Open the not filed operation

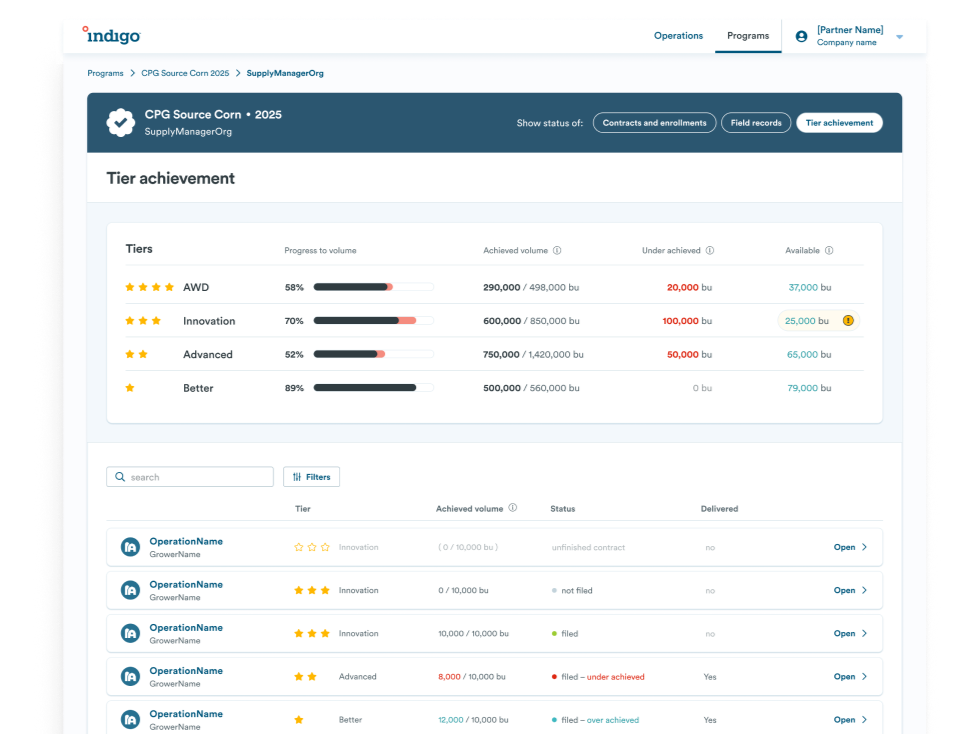(850, 590)
